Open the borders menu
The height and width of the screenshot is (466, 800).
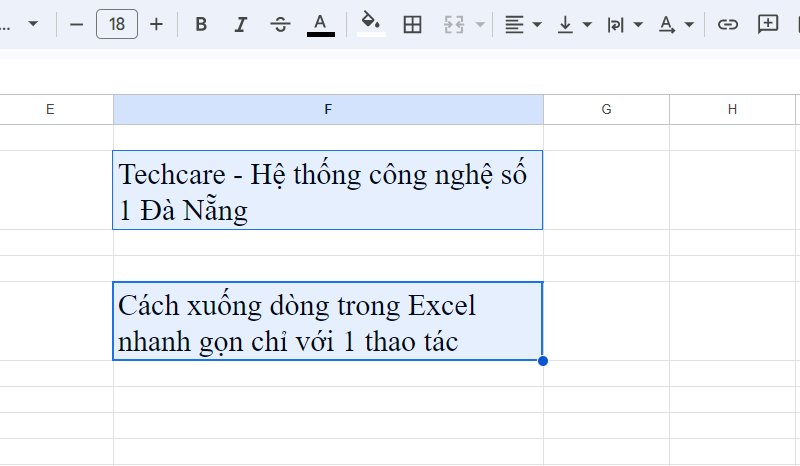pyautogui.click(x=412, y=24)
